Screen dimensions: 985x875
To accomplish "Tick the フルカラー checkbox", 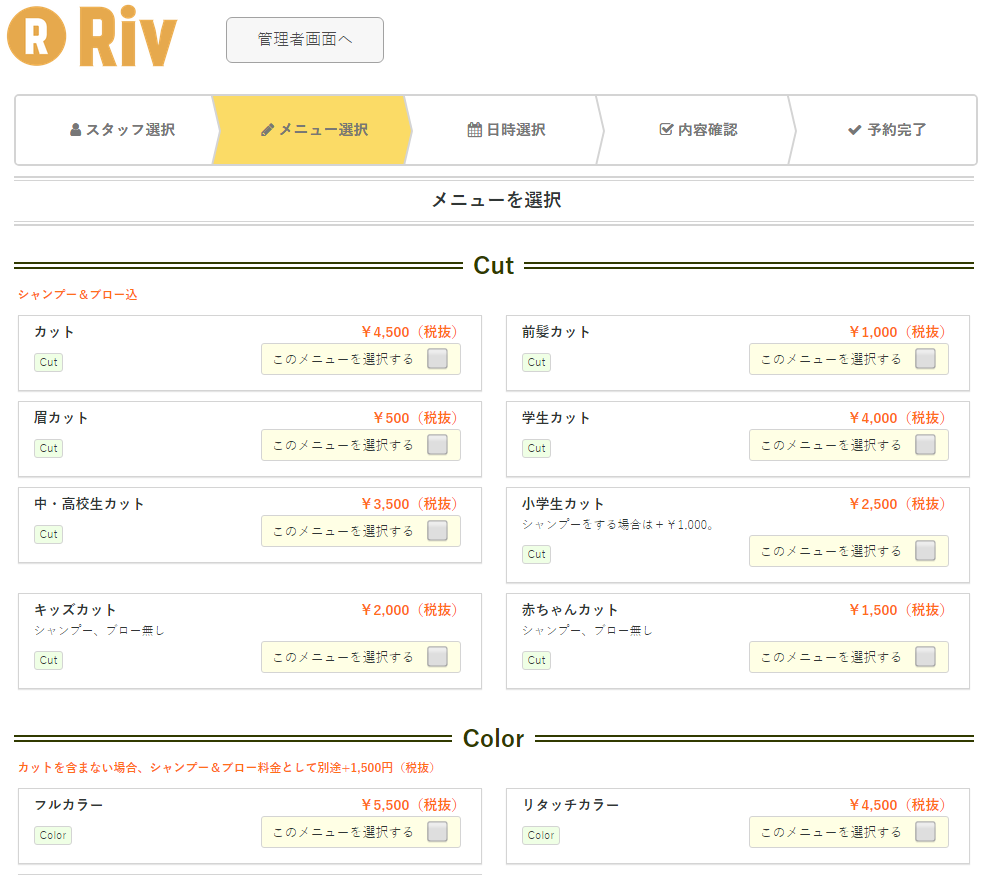I will pyautogui.click(x=437, y=832).
